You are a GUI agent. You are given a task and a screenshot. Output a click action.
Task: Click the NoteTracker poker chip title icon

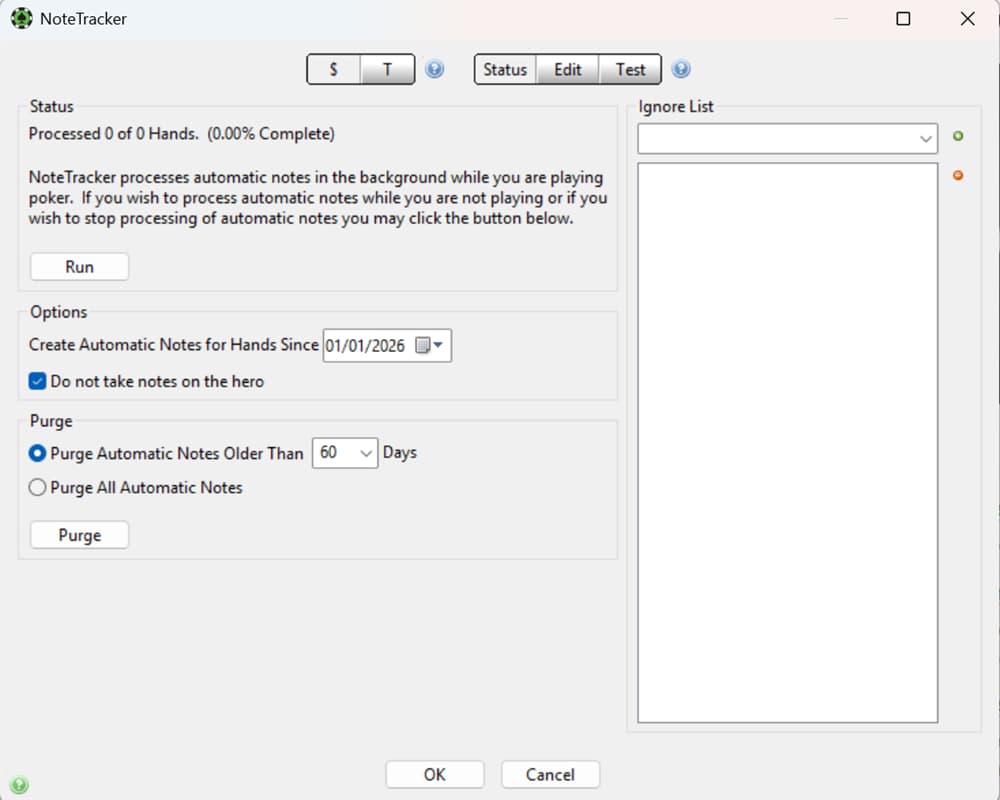tap(21, 18)
